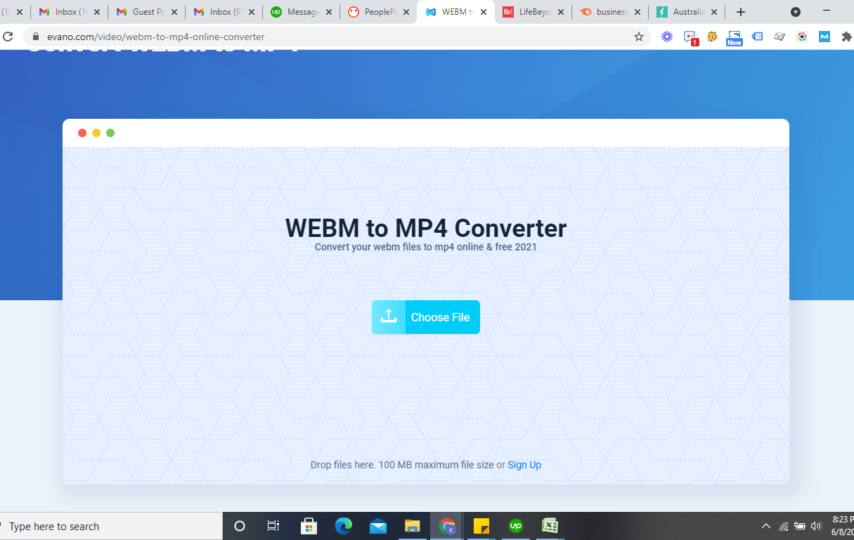Screen dimensions: 854x540
Task: Open the colorful lens extension icon
Action: tap(802, 37)
